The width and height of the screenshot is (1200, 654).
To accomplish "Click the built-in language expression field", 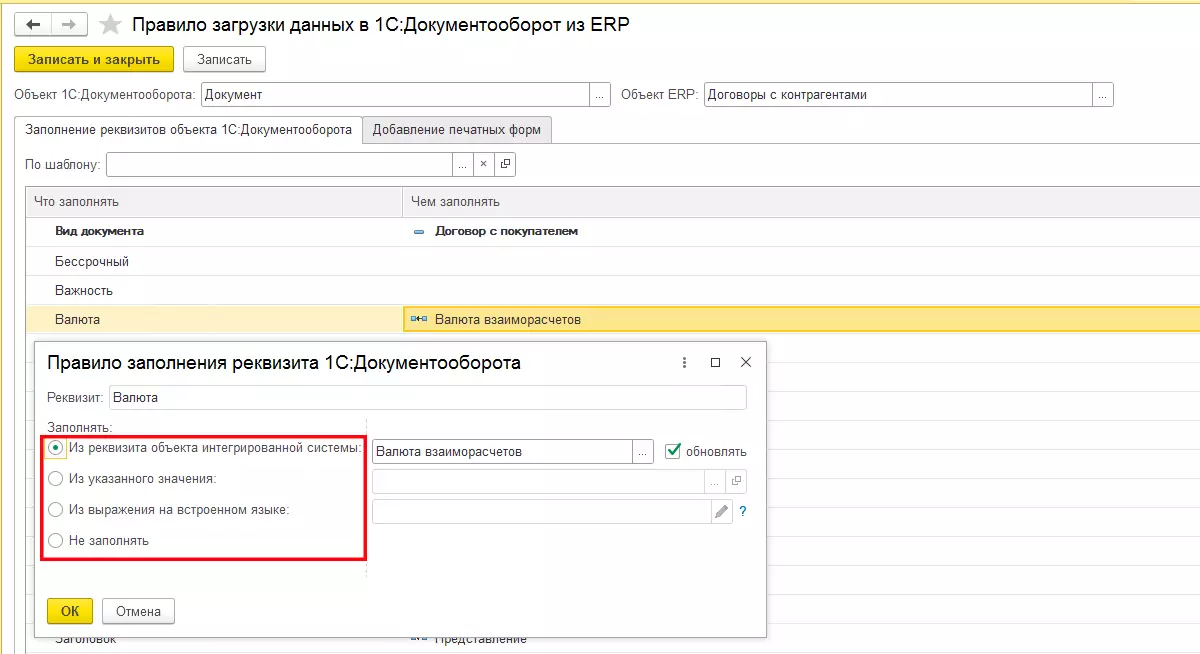I will [541, 511].
